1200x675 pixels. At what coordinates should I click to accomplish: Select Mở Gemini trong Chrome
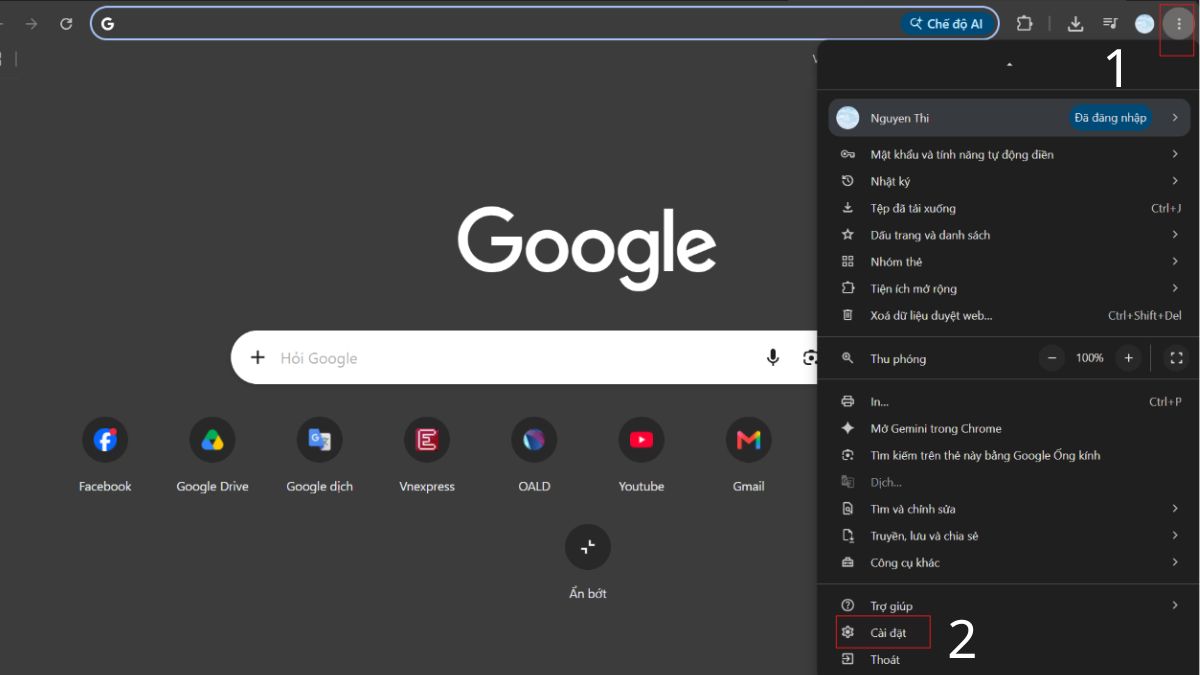pos(1009,428)
